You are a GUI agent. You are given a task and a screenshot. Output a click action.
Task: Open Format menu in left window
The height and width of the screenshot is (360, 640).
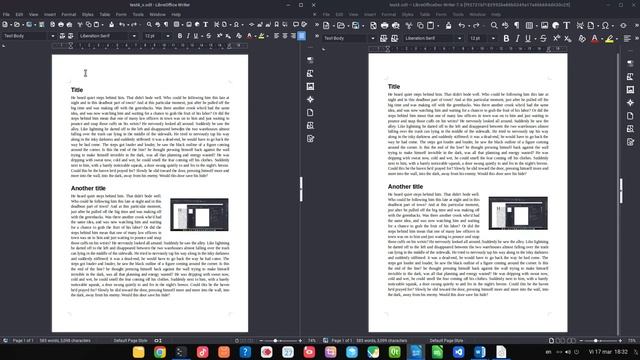tap(69, 14)
